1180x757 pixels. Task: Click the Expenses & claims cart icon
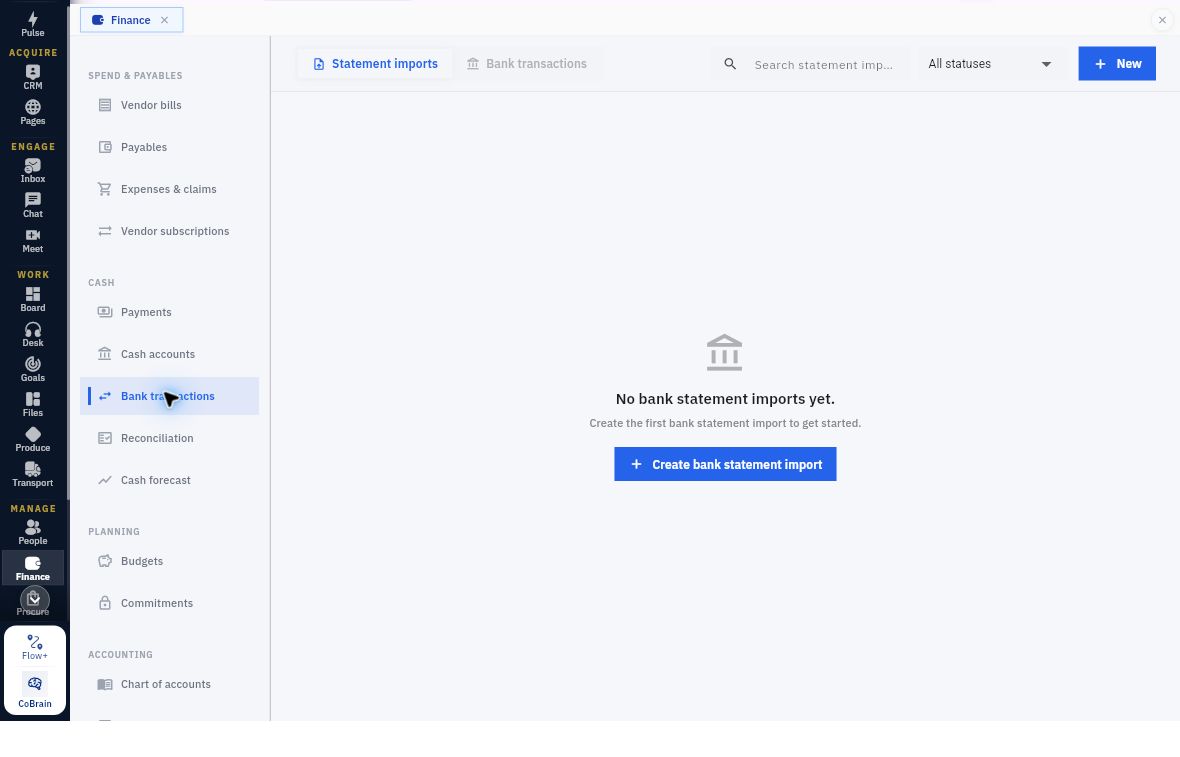(x=105, y=189)
